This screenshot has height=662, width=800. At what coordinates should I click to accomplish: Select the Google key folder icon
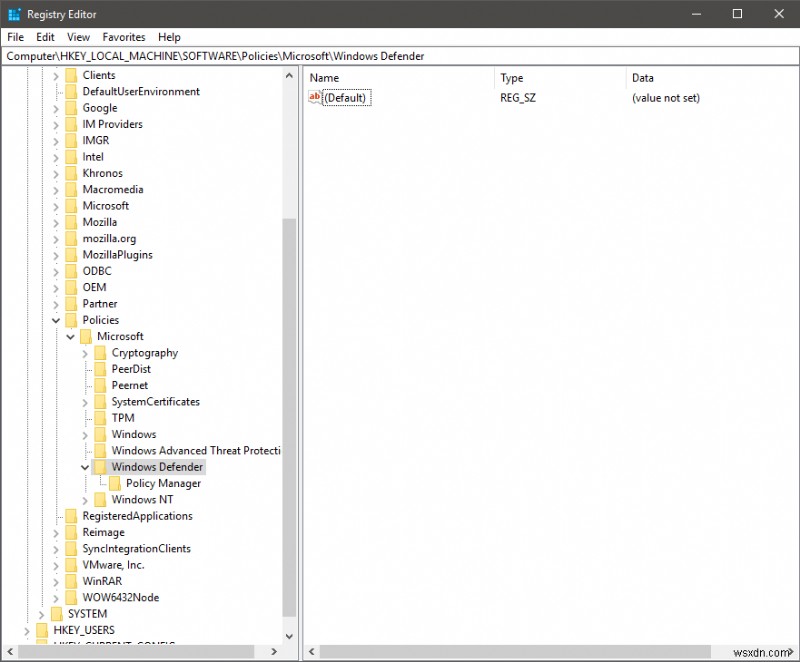(x=71, y=107)
